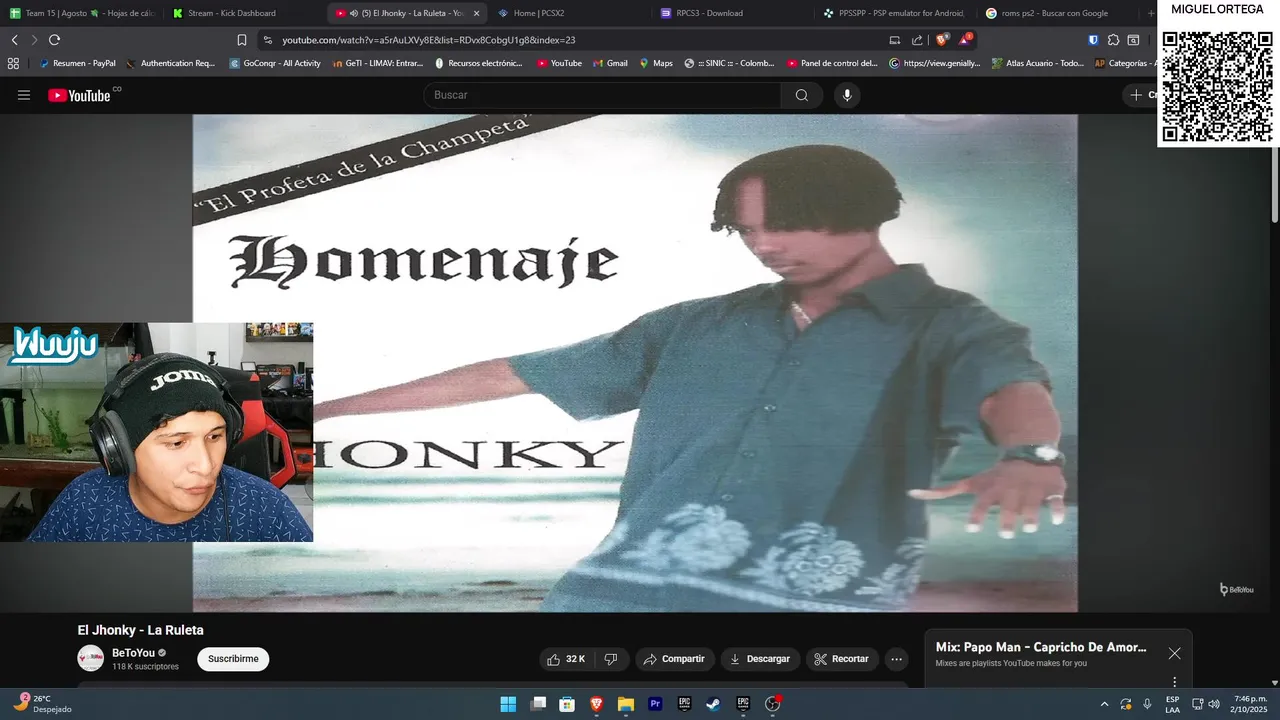The width and height of the screenshot is (1280, 720).
Task: Click the Descargar download button
Action: 760,659
